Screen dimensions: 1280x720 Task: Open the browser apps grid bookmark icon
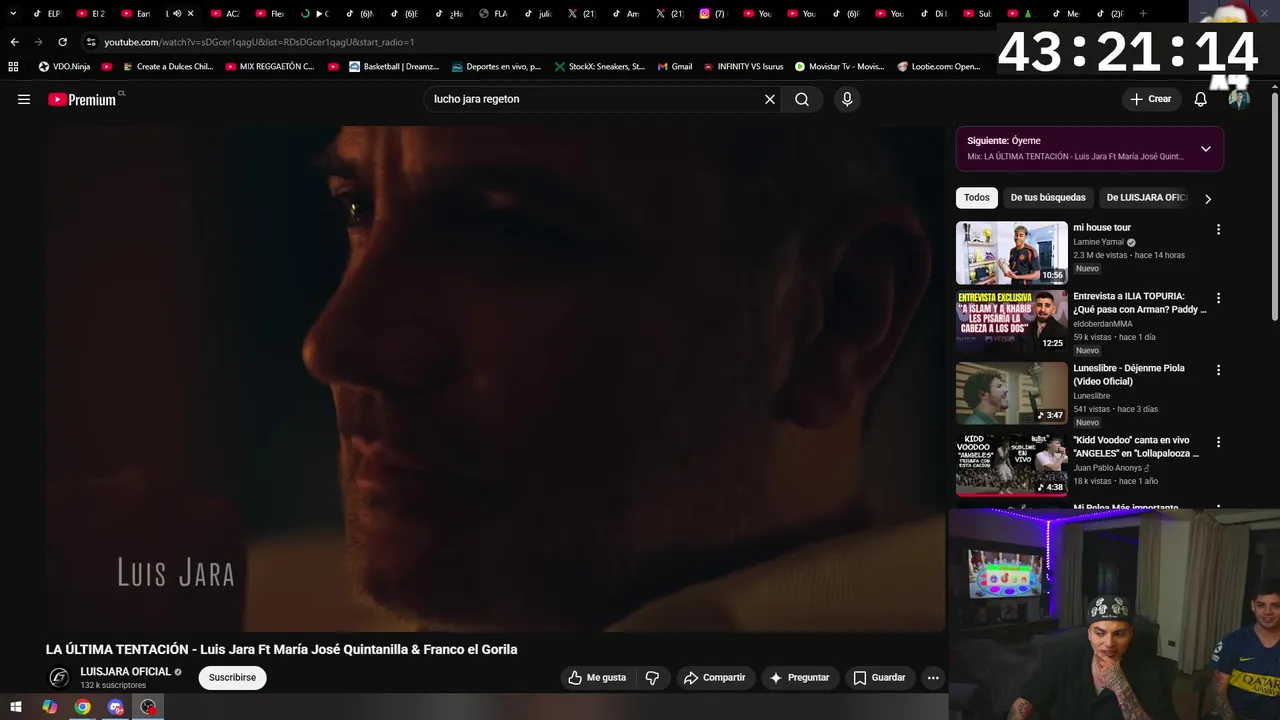click(13, 67)
